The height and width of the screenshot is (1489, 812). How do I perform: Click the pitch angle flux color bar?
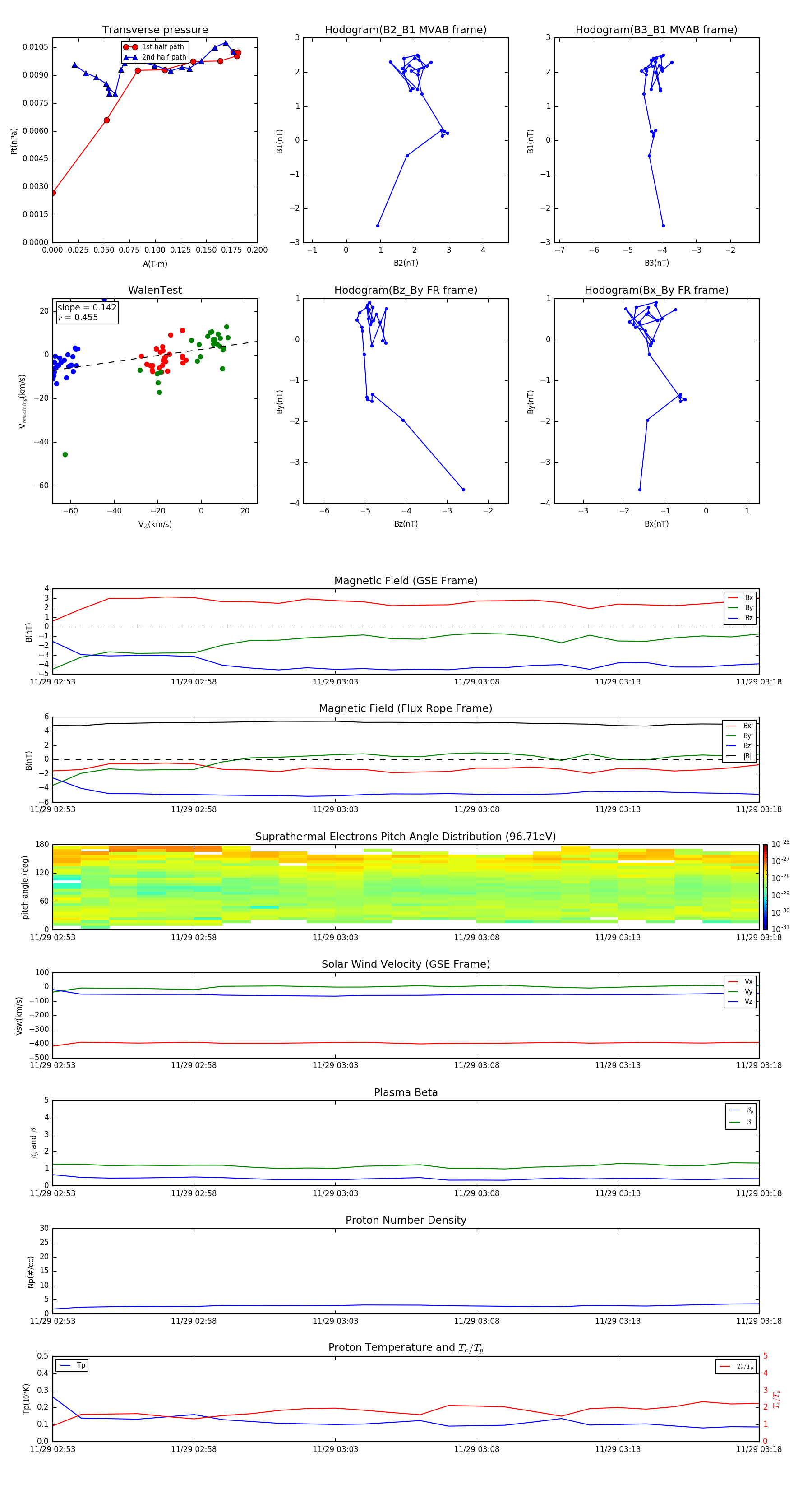click(x=765, y=887)
